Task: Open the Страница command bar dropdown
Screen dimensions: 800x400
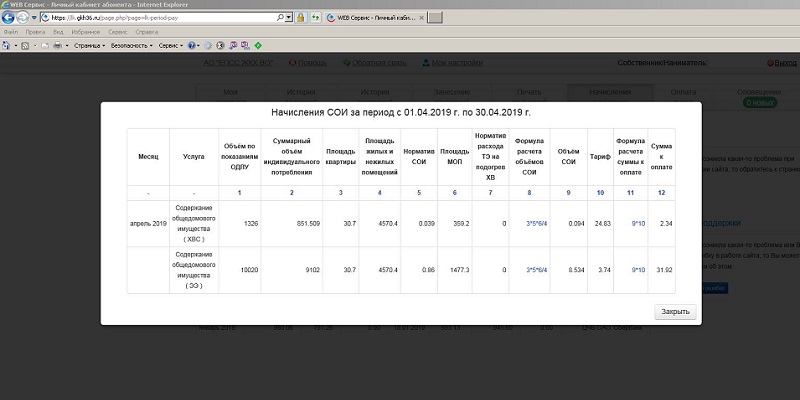Action: (89, 45)
